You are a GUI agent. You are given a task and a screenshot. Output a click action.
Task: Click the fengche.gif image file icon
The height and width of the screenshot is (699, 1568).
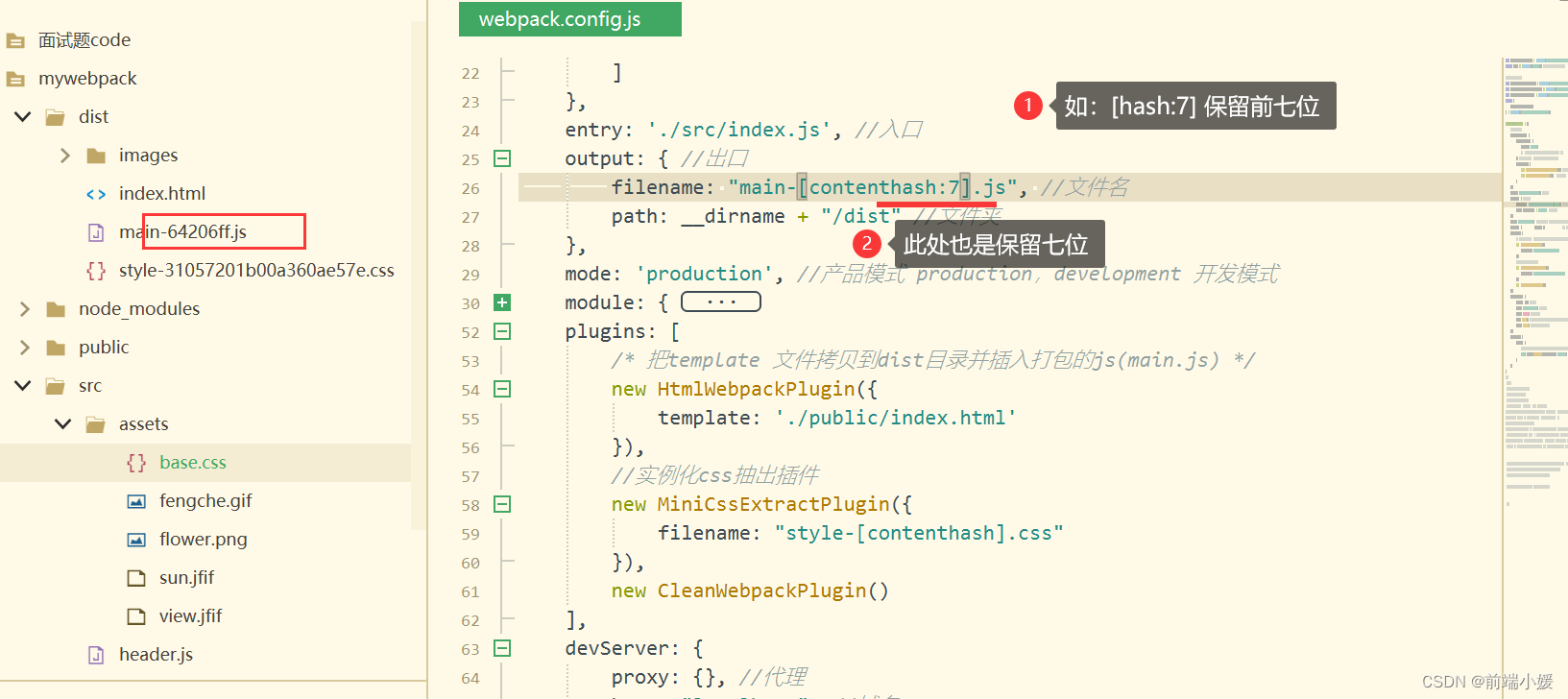click(x=136, y=501)
